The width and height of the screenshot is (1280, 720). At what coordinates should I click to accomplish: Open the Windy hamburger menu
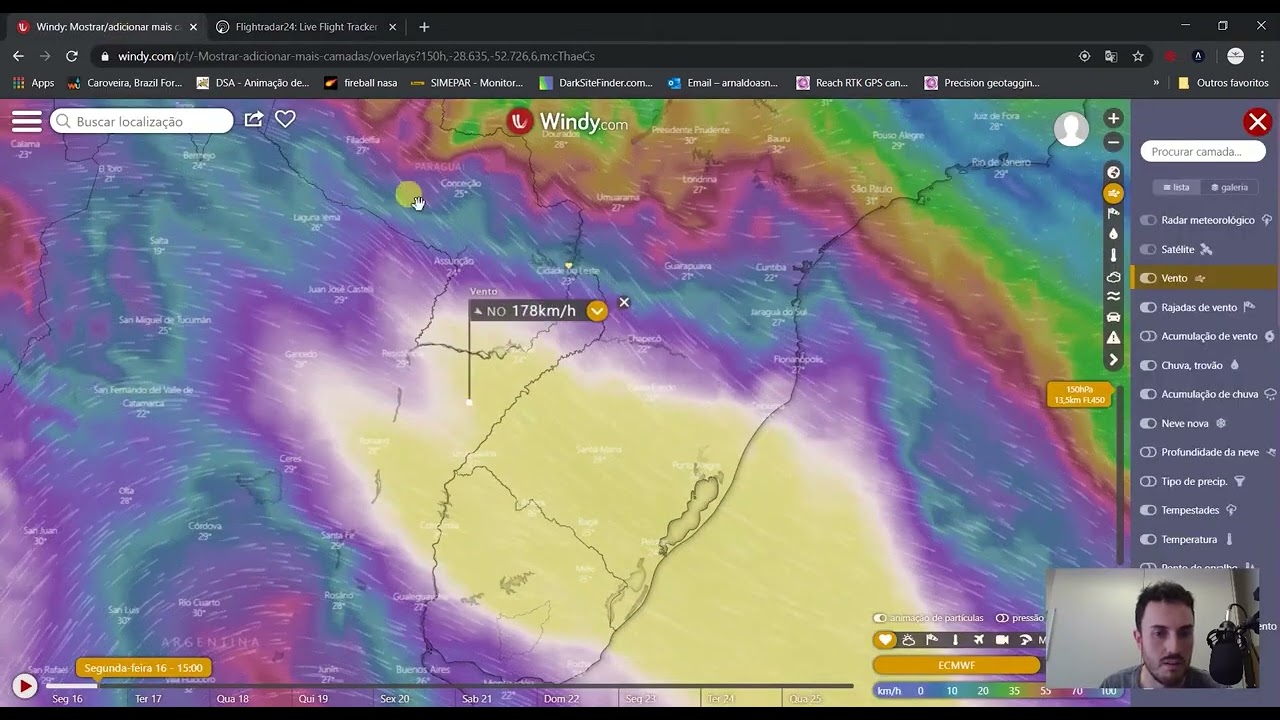point(27,121)
